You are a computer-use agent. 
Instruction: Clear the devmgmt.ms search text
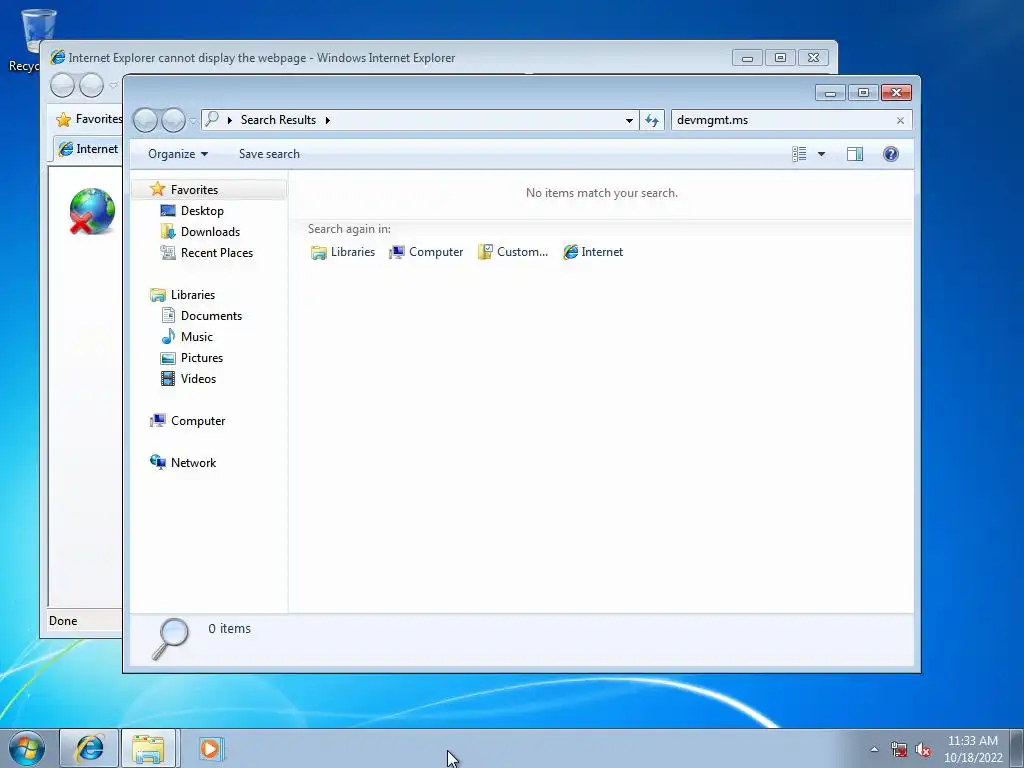pos(901,120)
